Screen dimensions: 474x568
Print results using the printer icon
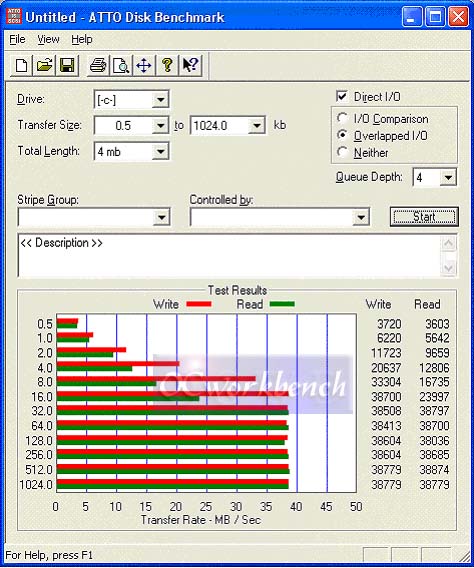98,66
